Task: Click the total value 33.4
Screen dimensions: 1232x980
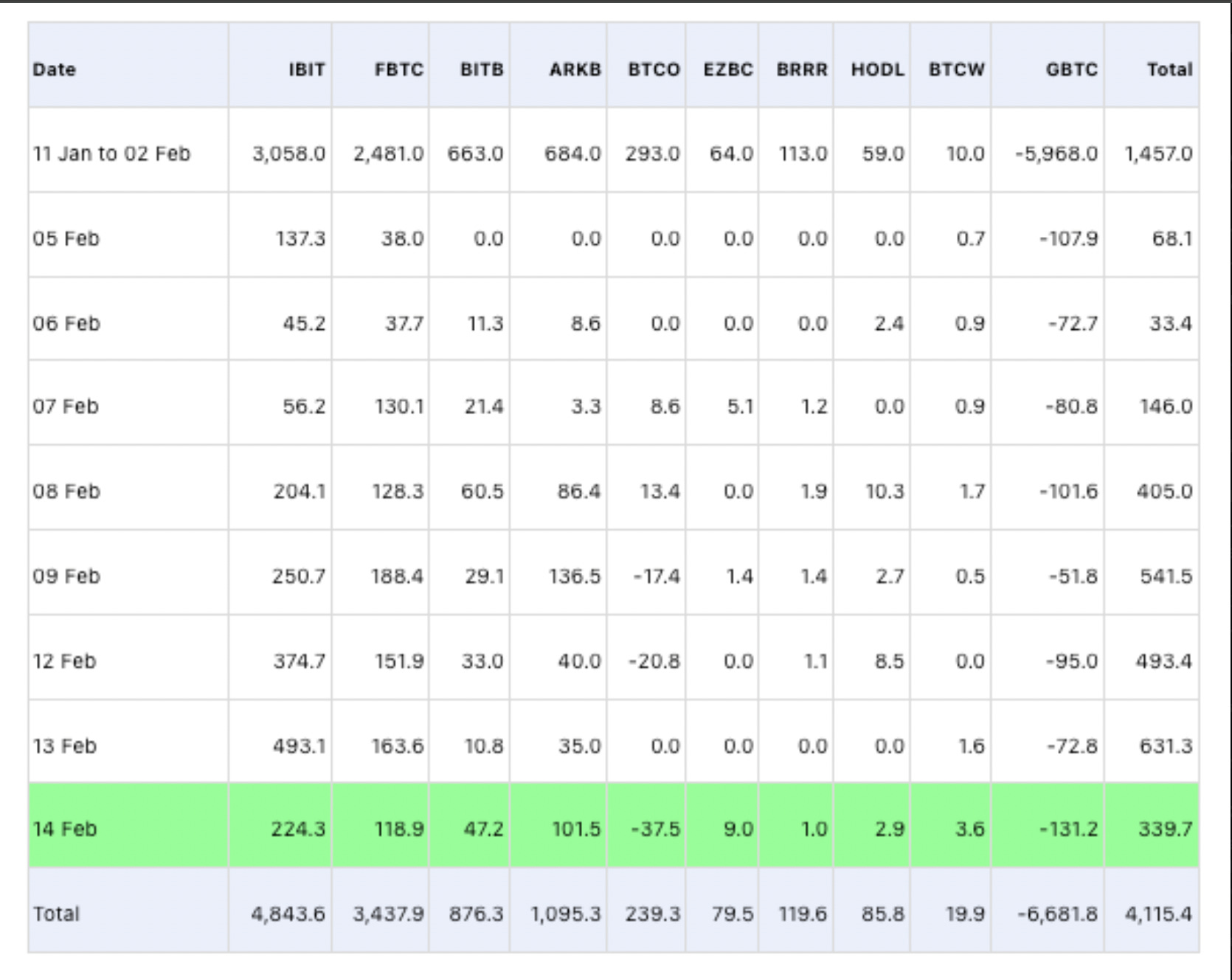Action: (1171, 323)
